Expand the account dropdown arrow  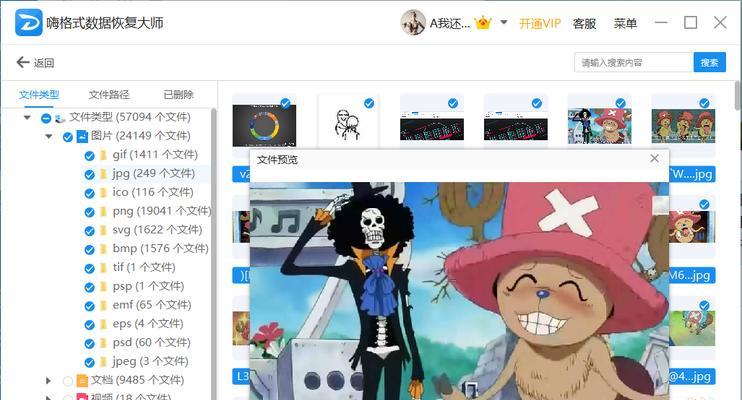(x=504, y=22)
